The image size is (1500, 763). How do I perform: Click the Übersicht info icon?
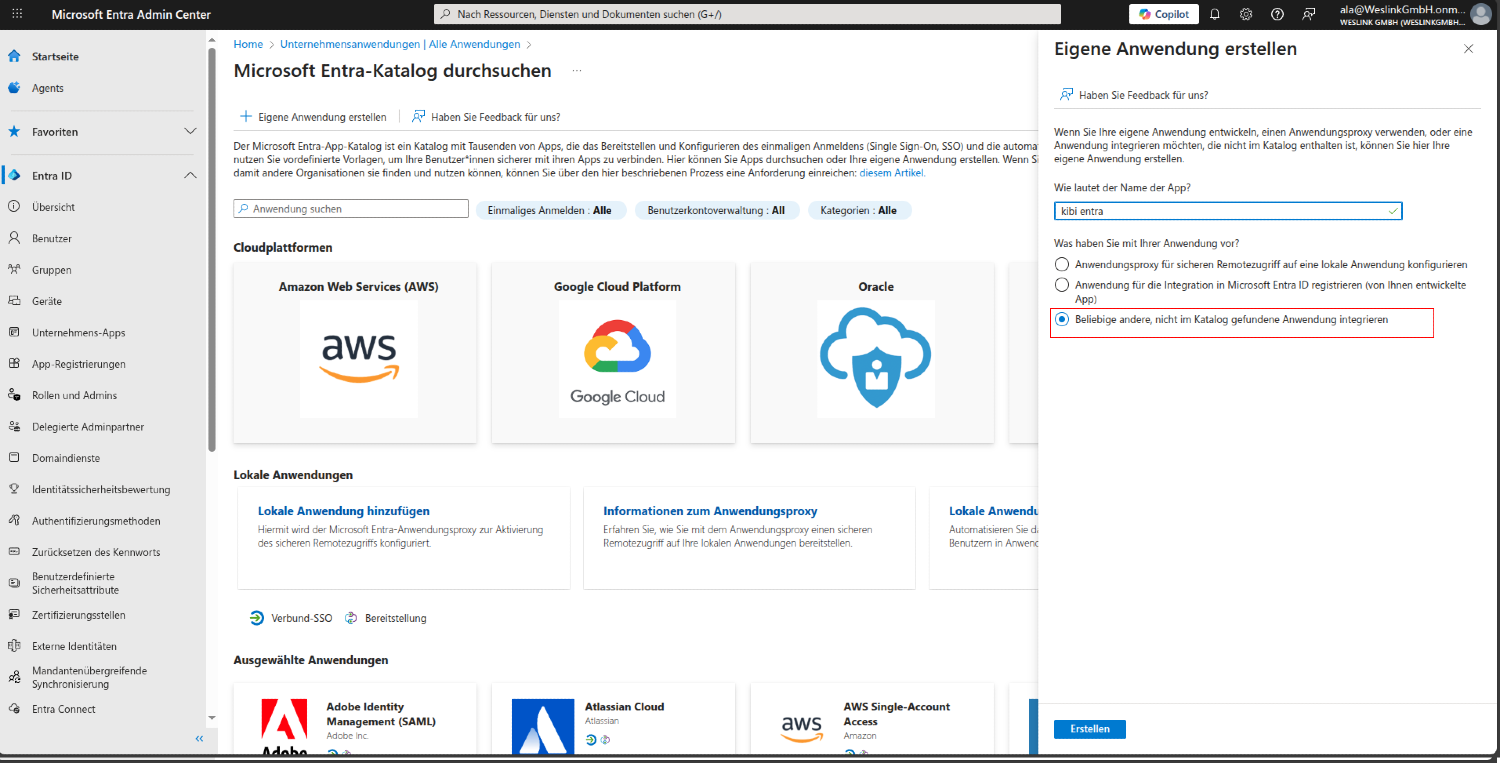(x=14, y=207)
